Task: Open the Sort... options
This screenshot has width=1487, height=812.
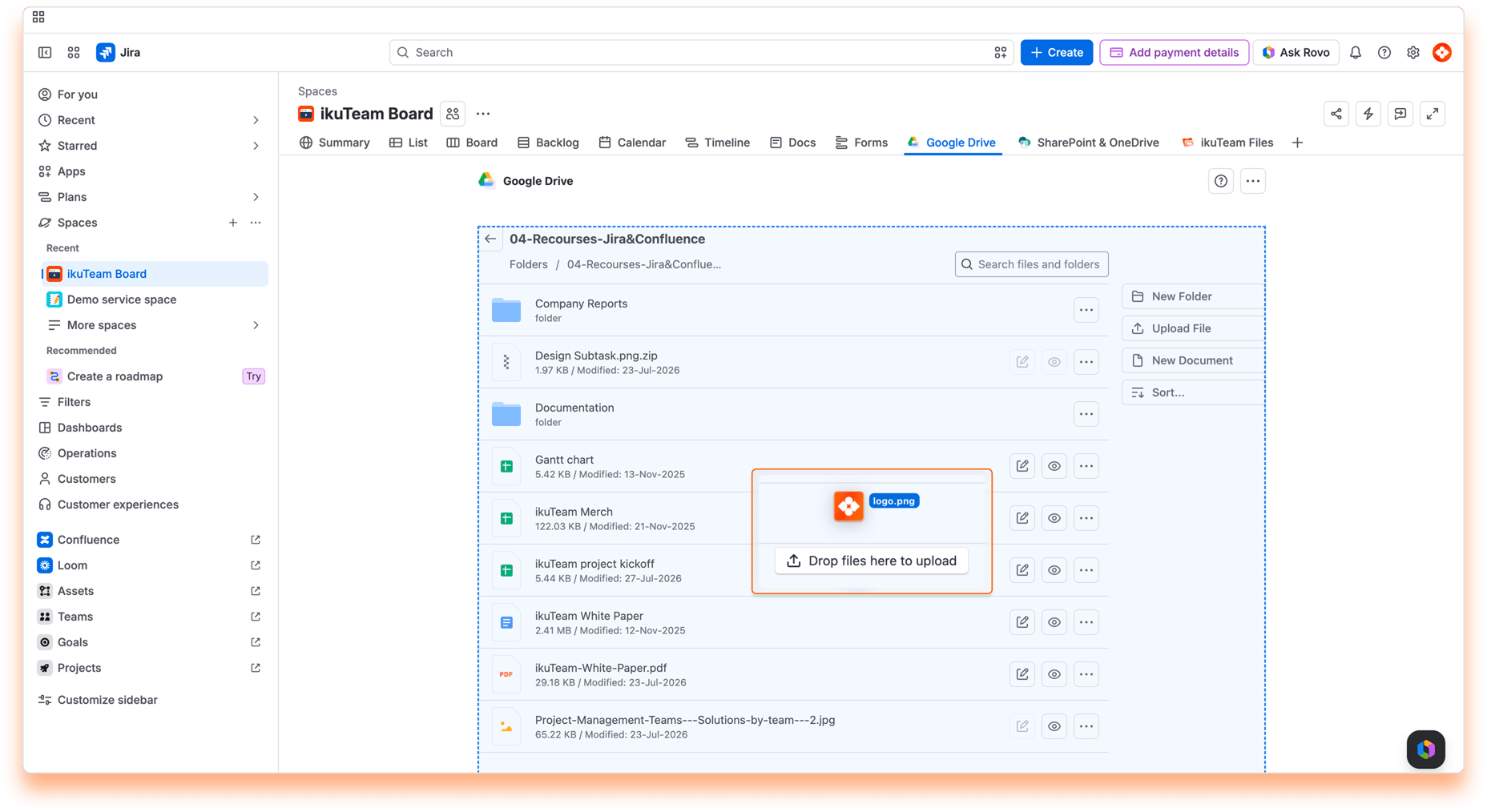Action: 1192,392
